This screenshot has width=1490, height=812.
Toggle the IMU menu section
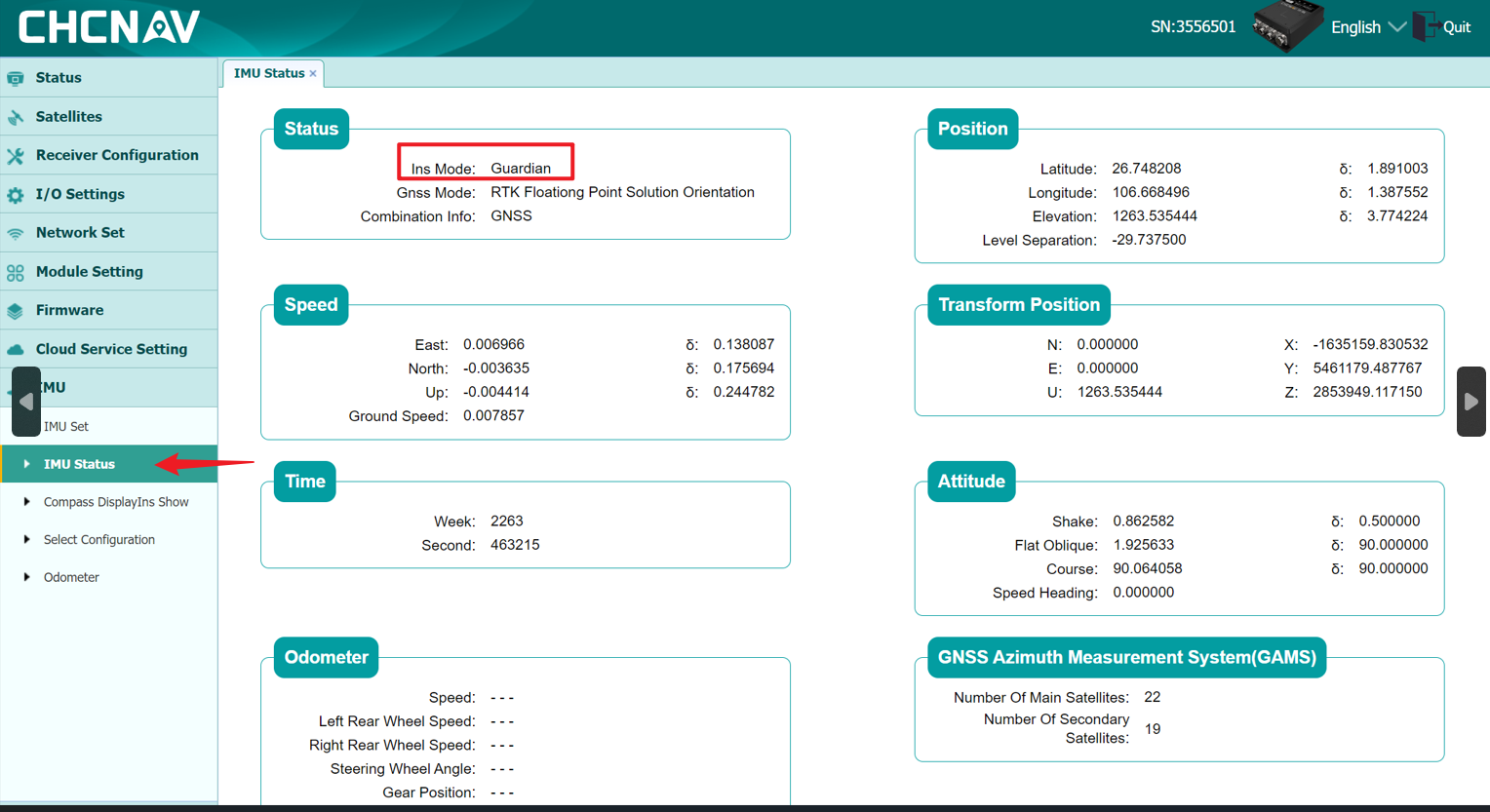108,387
